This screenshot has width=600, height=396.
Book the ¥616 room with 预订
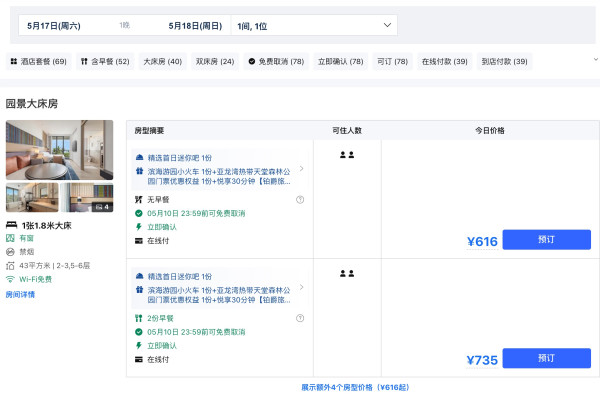tap(546, 240)
